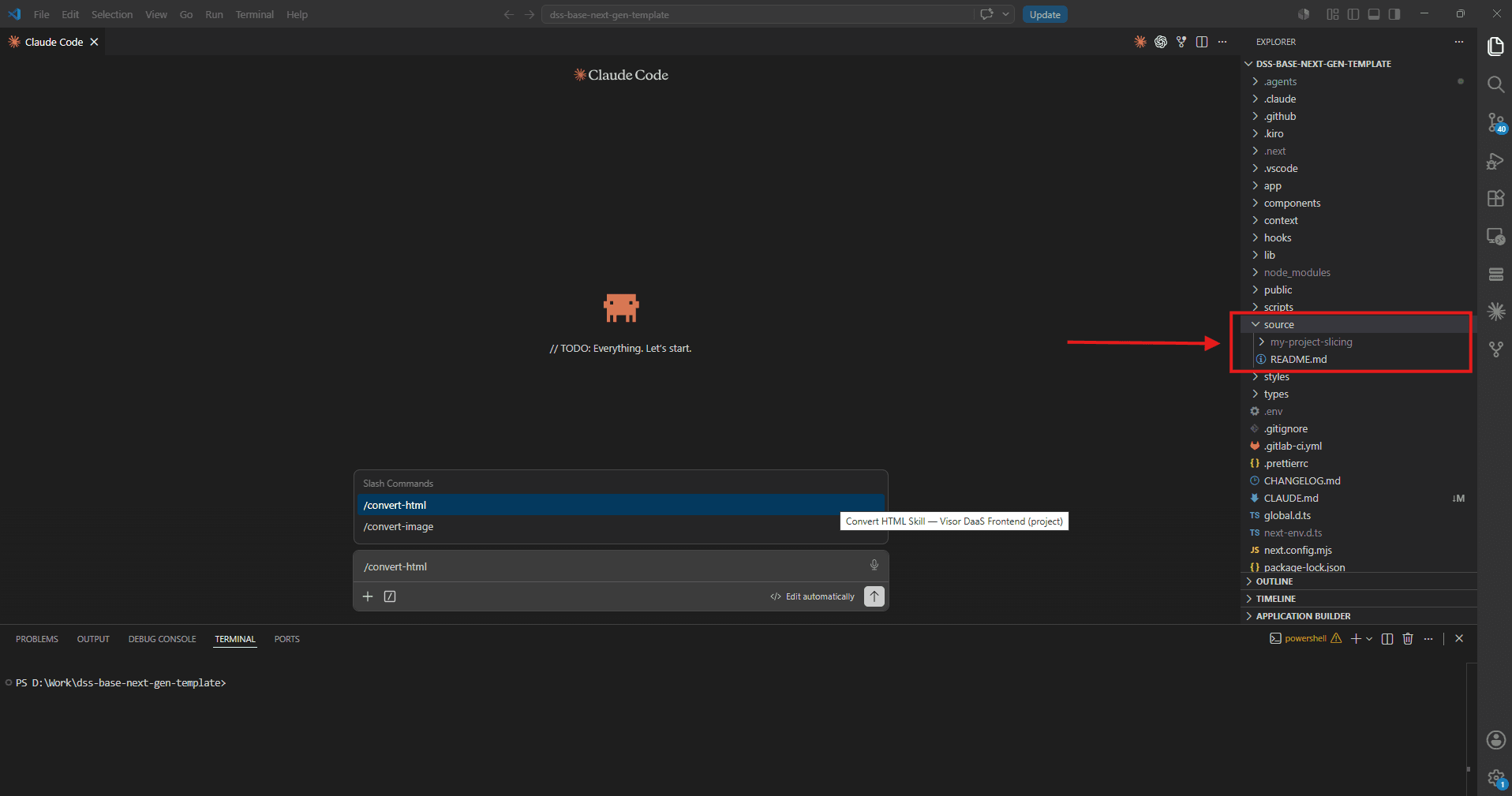1512x796 pixels.
Task: Toggle the secondary side bar visibility
Action: pos(1394,14)
